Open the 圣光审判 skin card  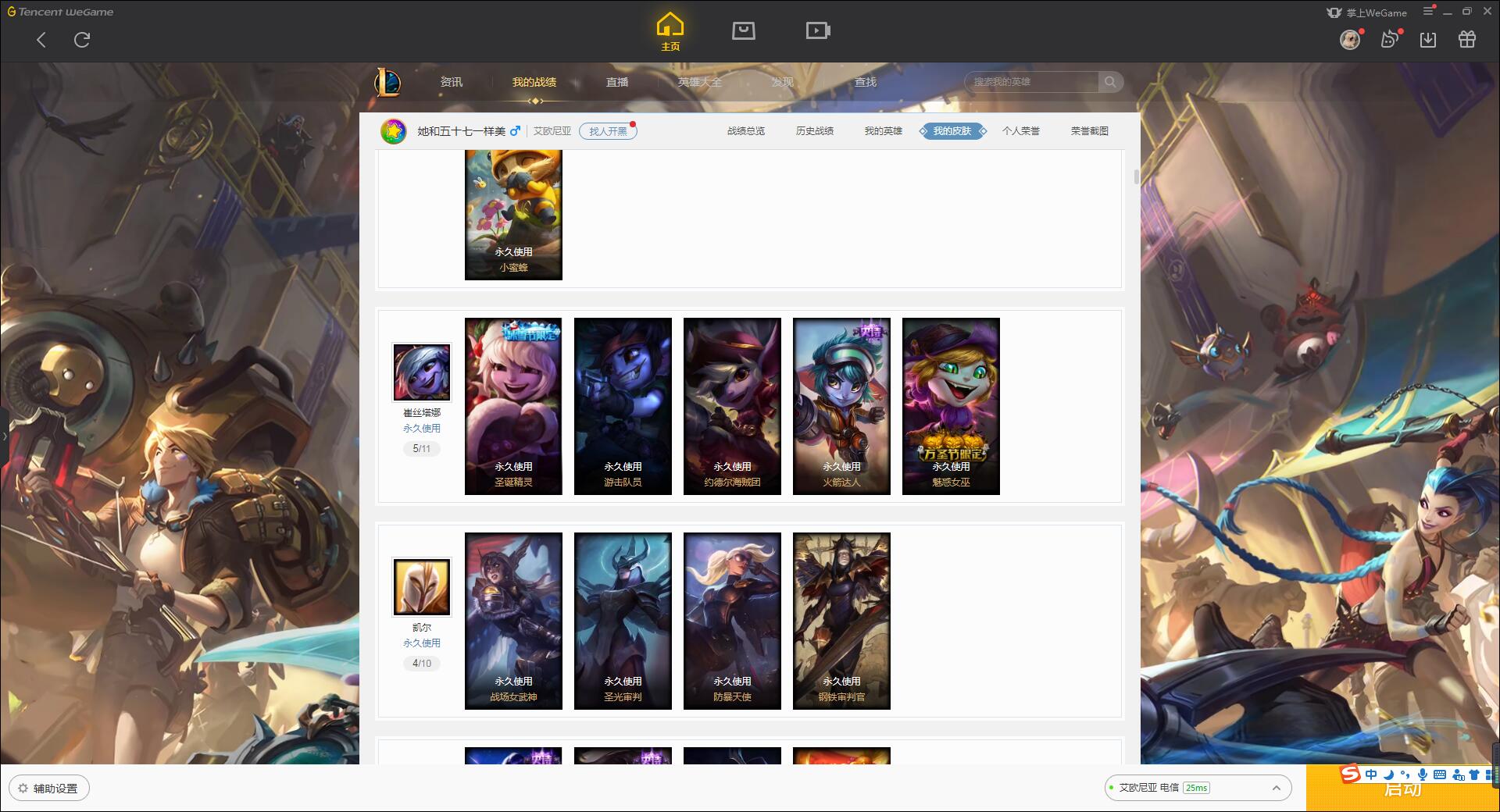(623, 621)
